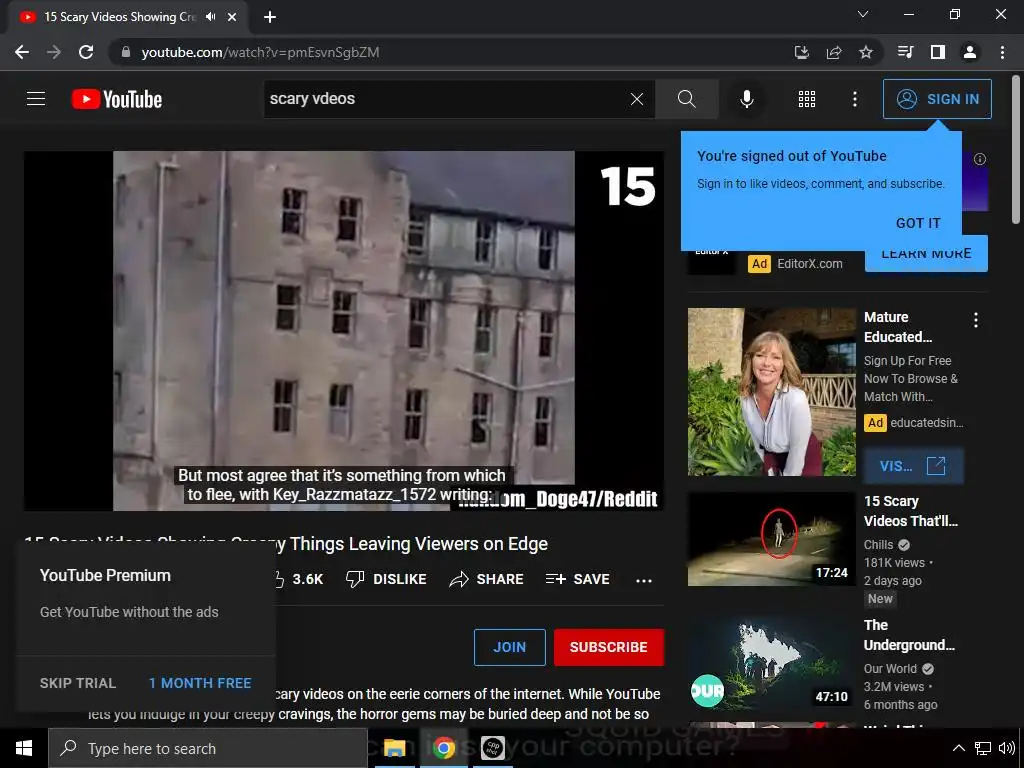1024x768 pixels.
Task: Focus the YouTube search field
Action: pos(447,99)
